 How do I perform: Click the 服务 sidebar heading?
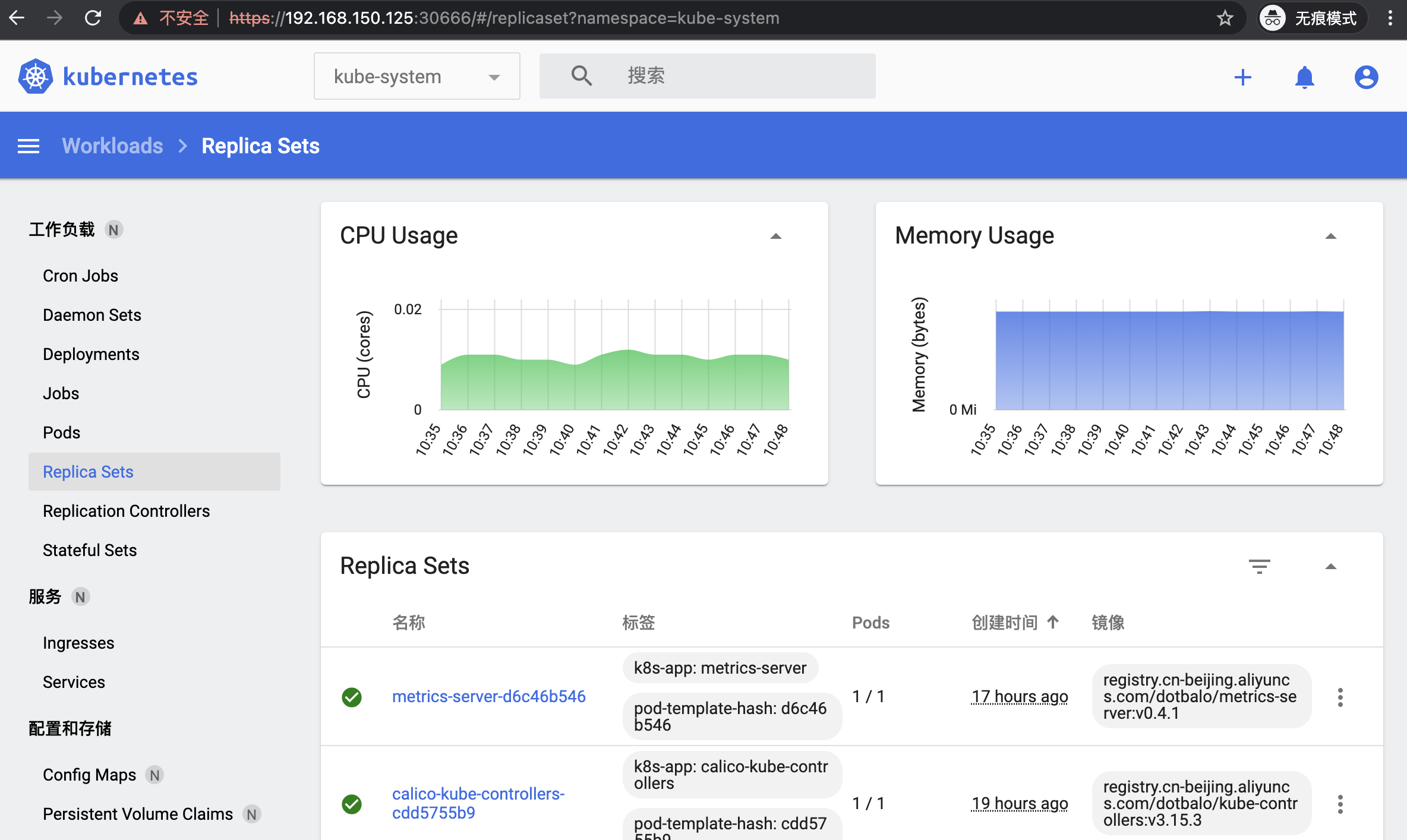45,596
